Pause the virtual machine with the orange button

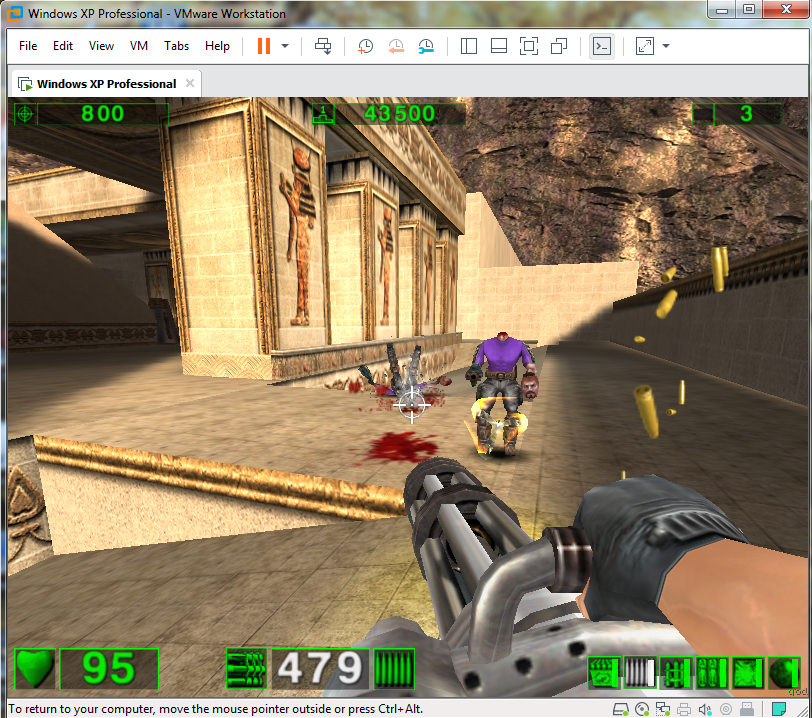pyautogui.click(x=264, y=46)
